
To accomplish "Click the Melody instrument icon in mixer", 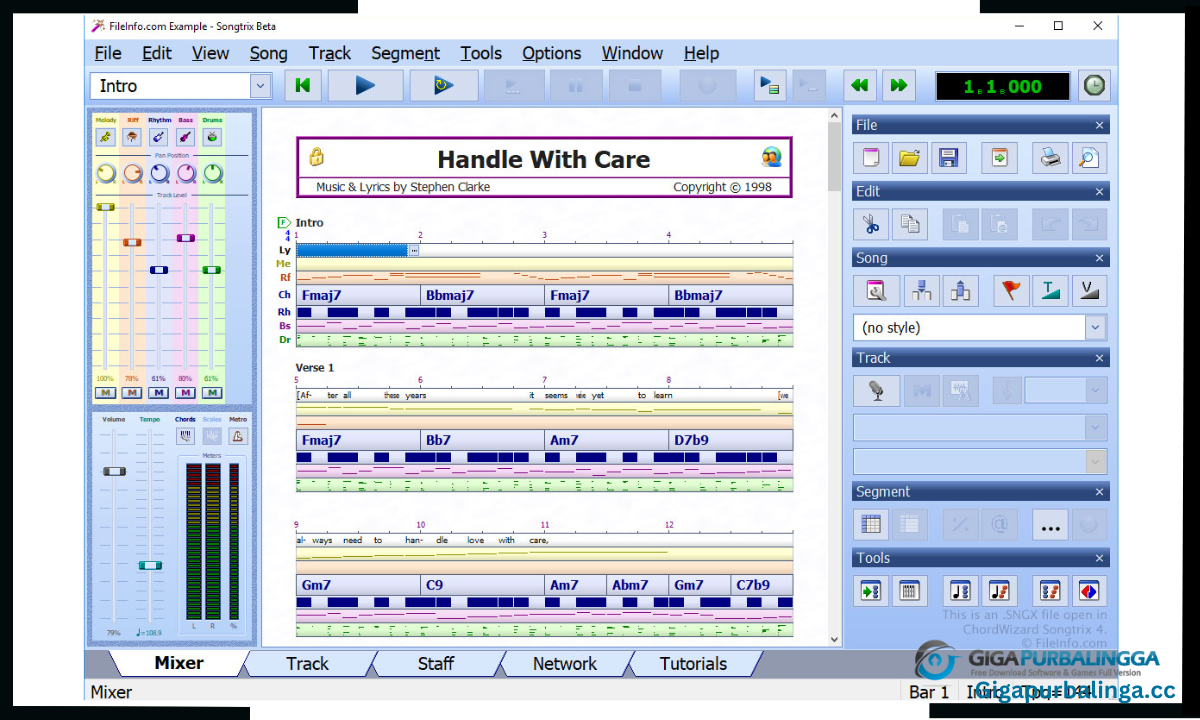I will (x=106, y=137).
